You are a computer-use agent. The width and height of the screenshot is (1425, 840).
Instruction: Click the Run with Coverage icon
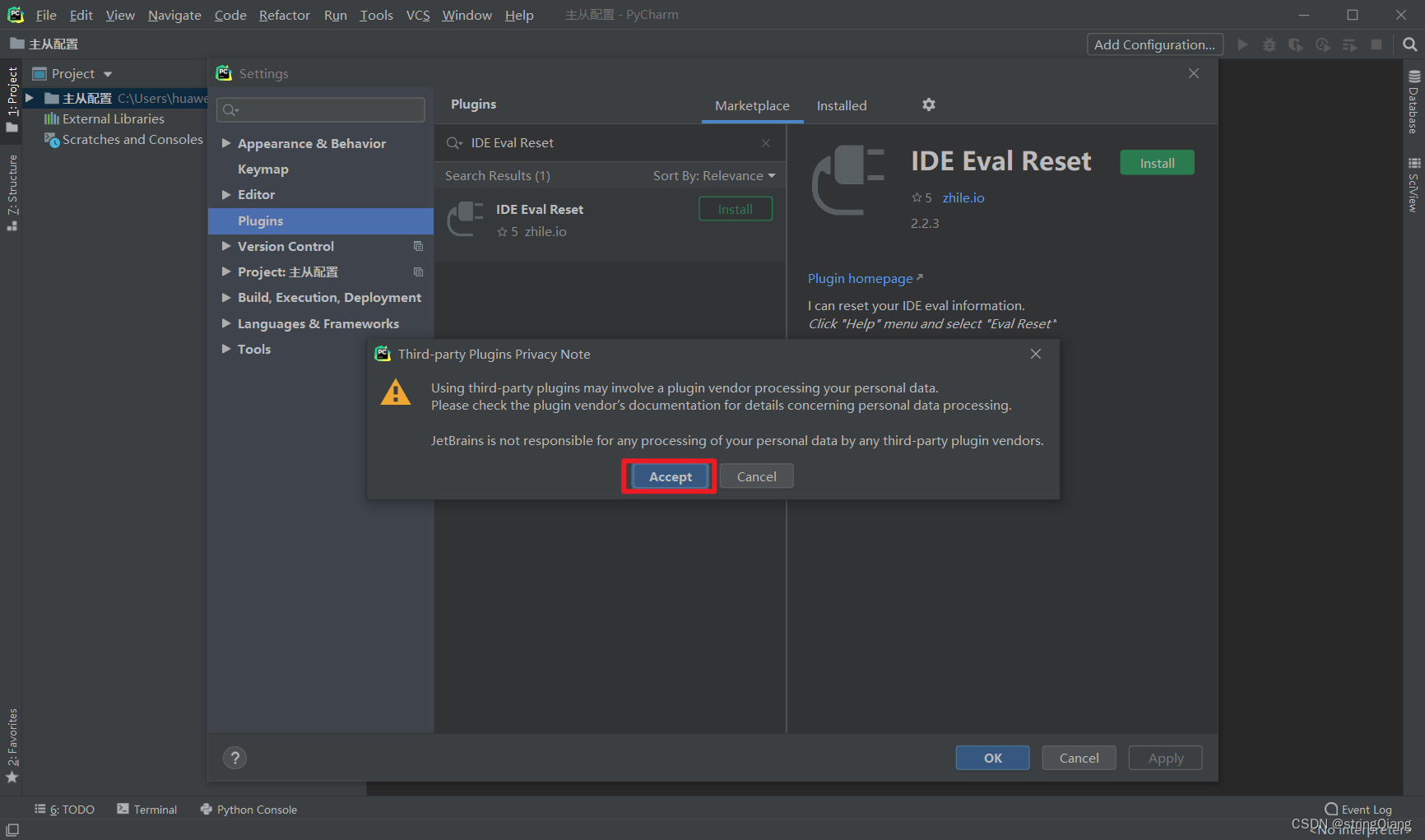1296,44
